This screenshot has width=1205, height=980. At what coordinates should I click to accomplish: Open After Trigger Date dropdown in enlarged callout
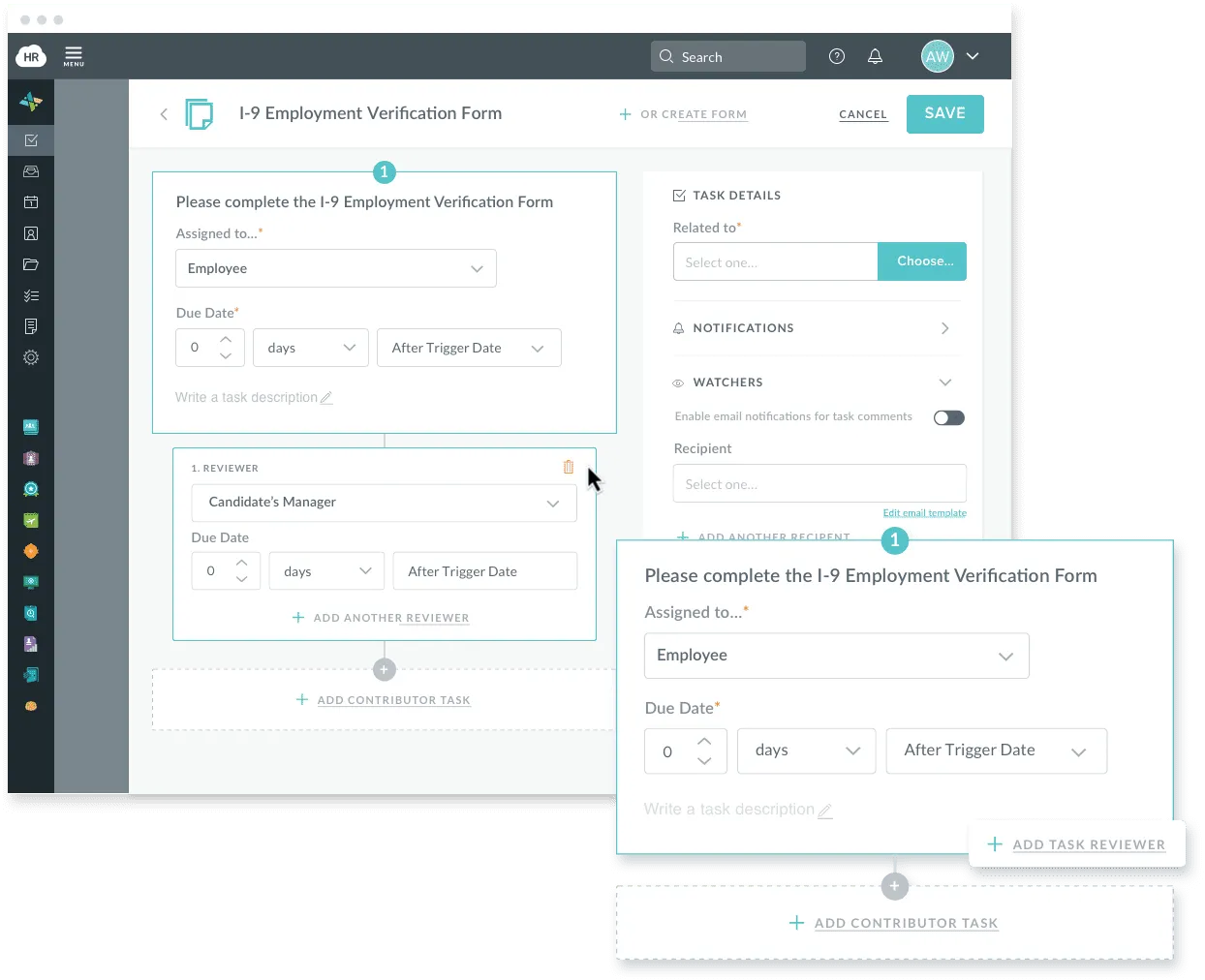coord(997,750)
